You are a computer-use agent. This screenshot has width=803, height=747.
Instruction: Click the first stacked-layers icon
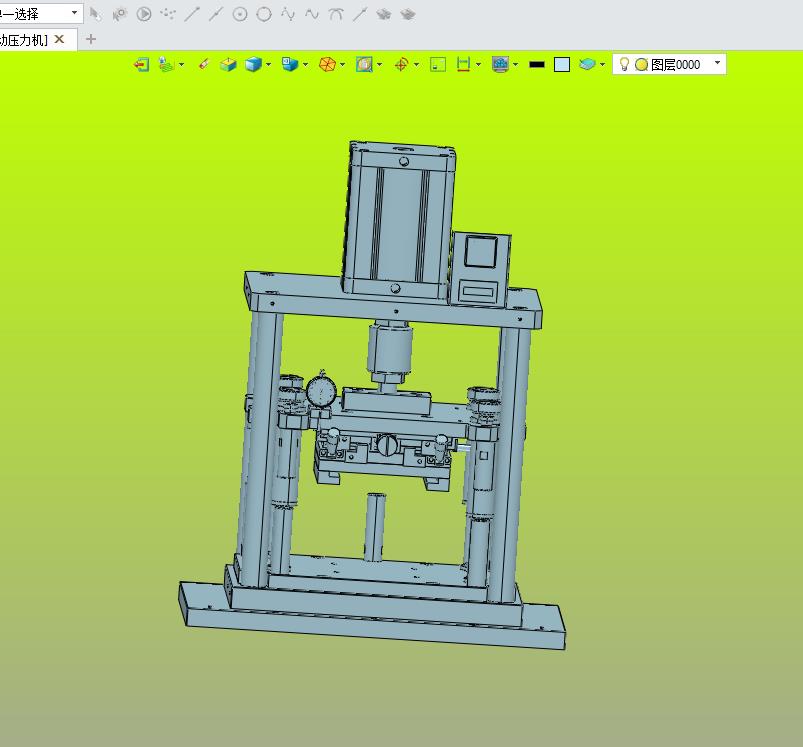click(x=384, y=14)
